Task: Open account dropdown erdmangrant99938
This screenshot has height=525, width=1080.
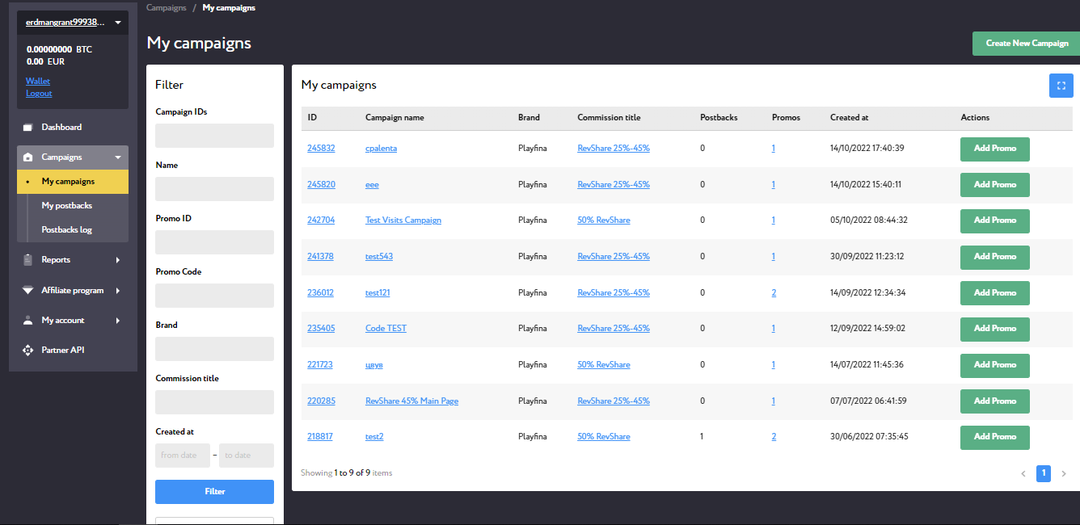Action: pyautogui.click(x=73, y=23)
